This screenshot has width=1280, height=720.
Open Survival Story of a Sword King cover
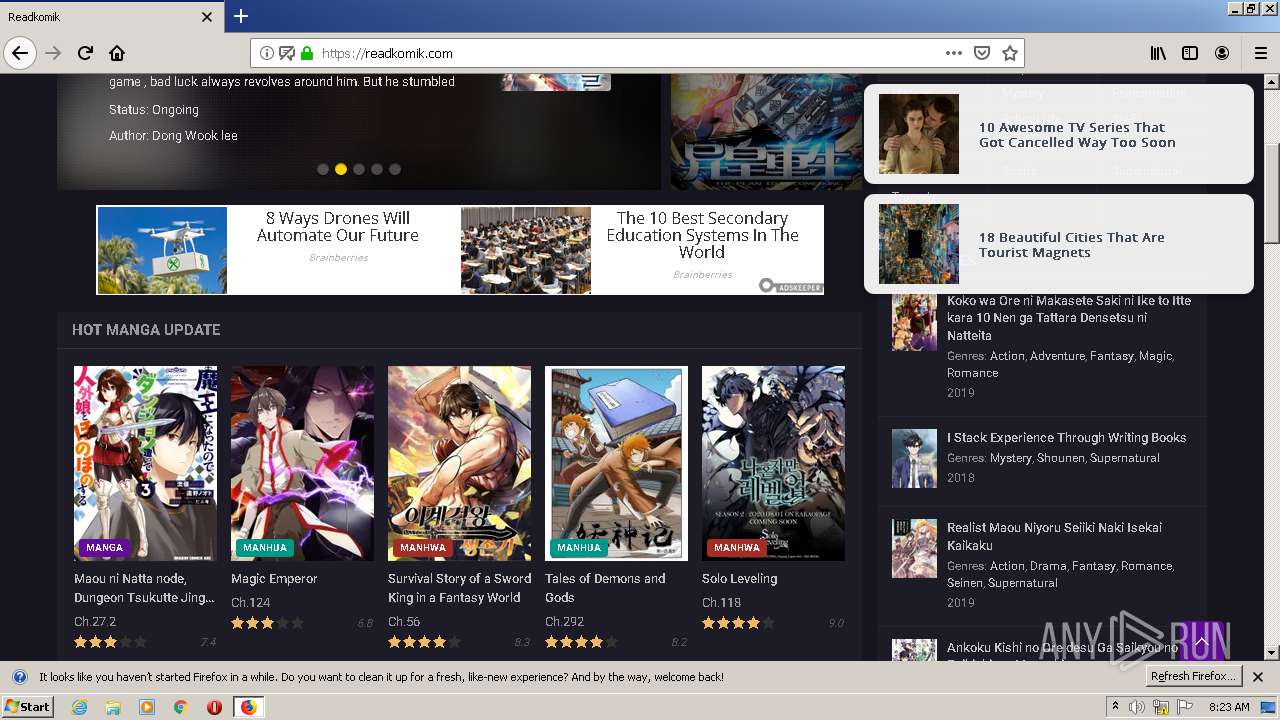tap(459, 463)
